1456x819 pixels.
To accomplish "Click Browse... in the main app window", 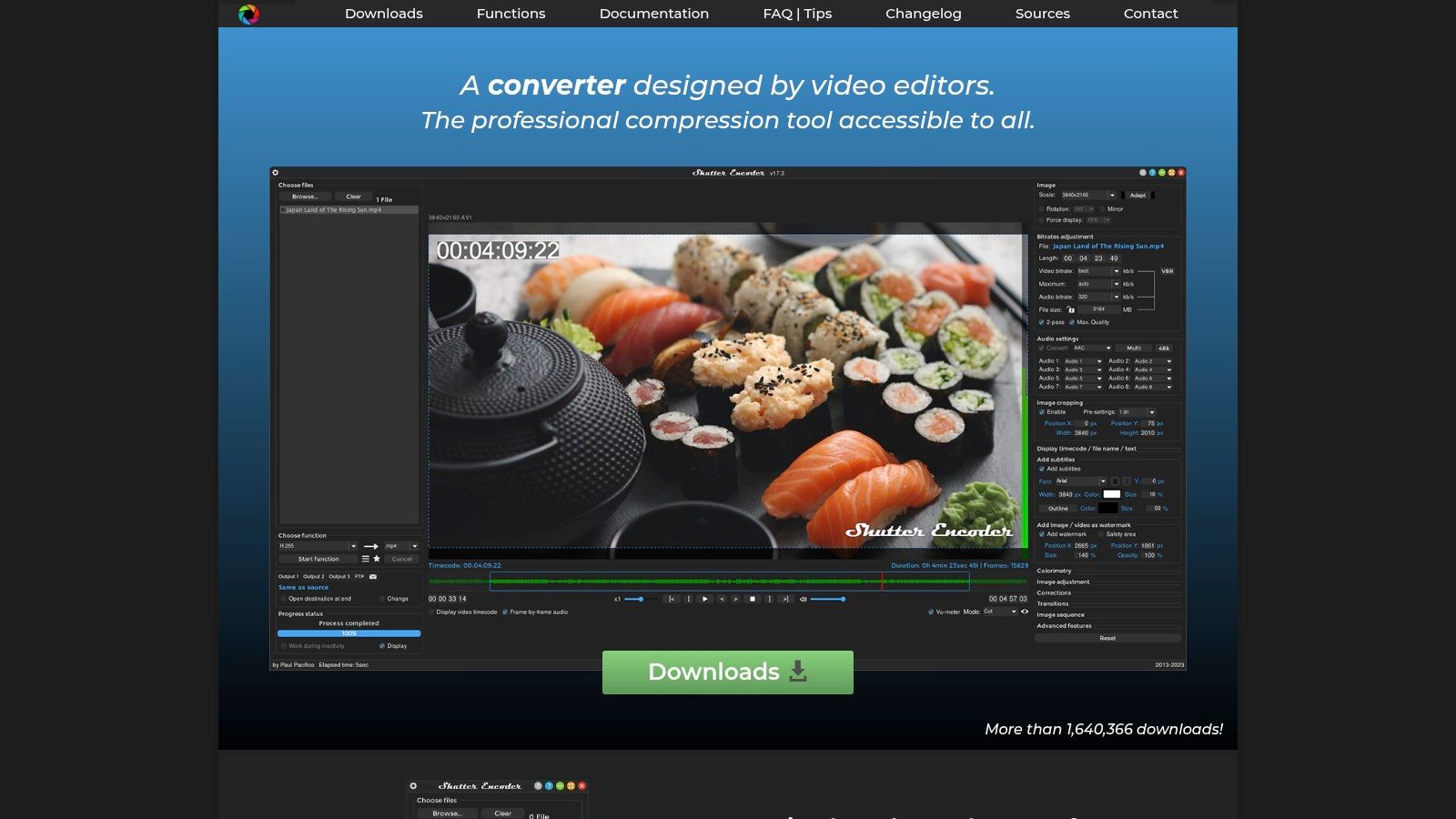I will coord(305,197).
